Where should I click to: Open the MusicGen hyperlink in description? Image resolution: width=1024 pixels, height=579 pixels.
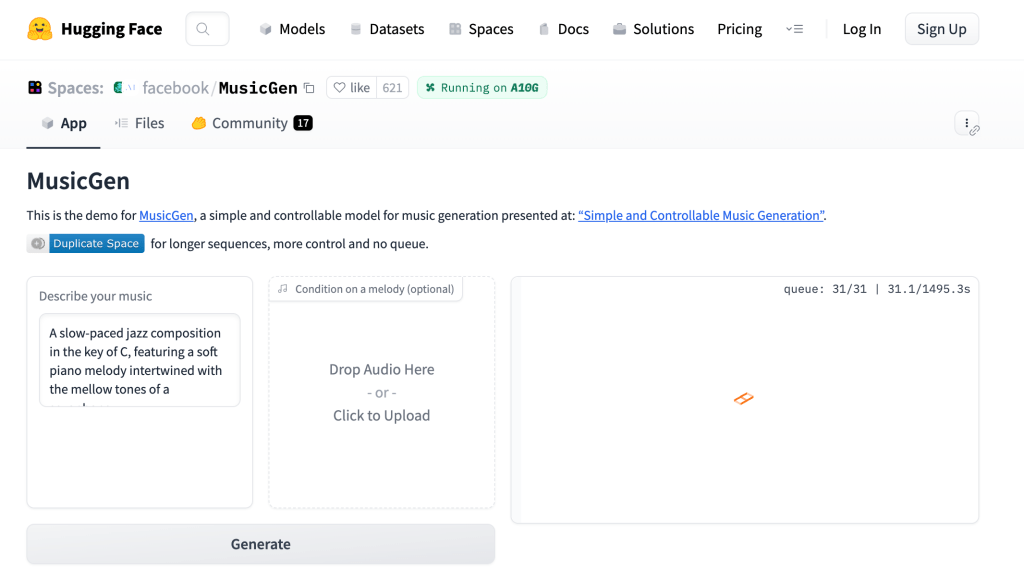pos(167,215)
